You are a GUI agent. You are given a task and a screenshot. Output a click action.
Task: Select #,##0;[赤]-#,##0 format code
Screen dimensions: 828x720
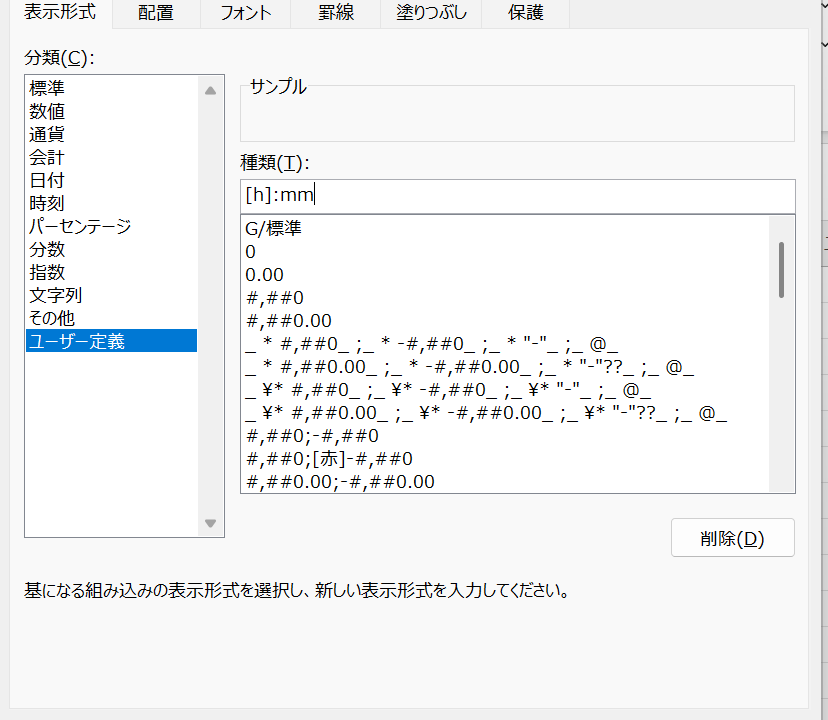329,459
